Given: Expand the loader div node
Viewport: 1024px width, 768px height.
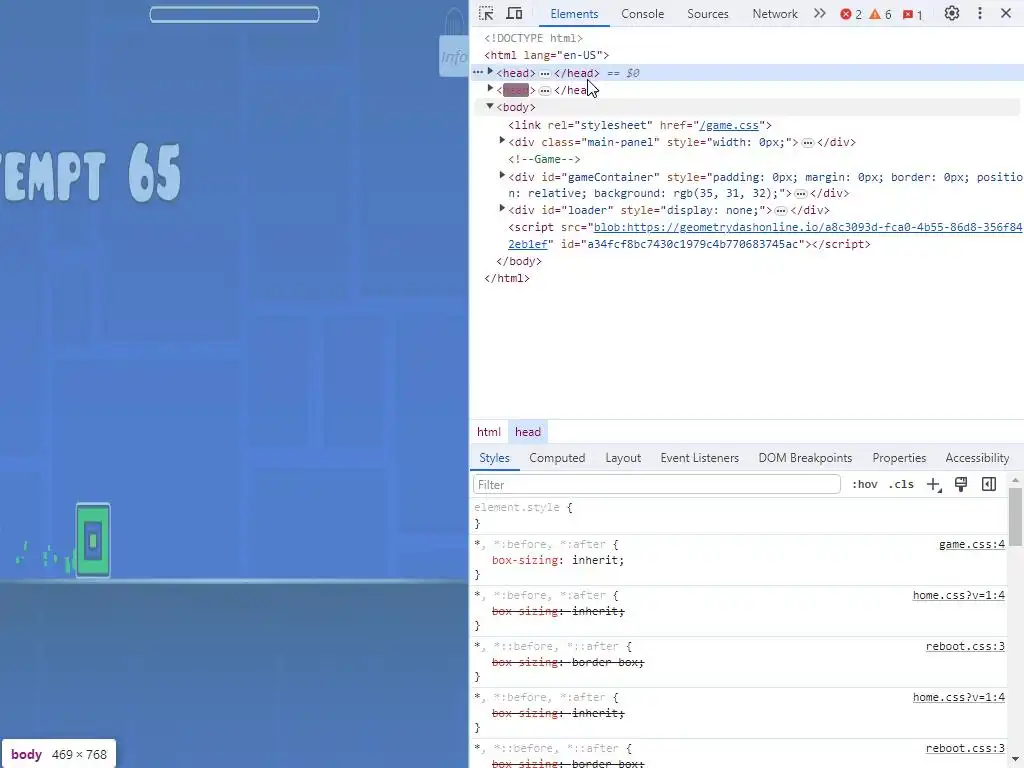Looking at the screenshot, I should (x=502, y=208).
